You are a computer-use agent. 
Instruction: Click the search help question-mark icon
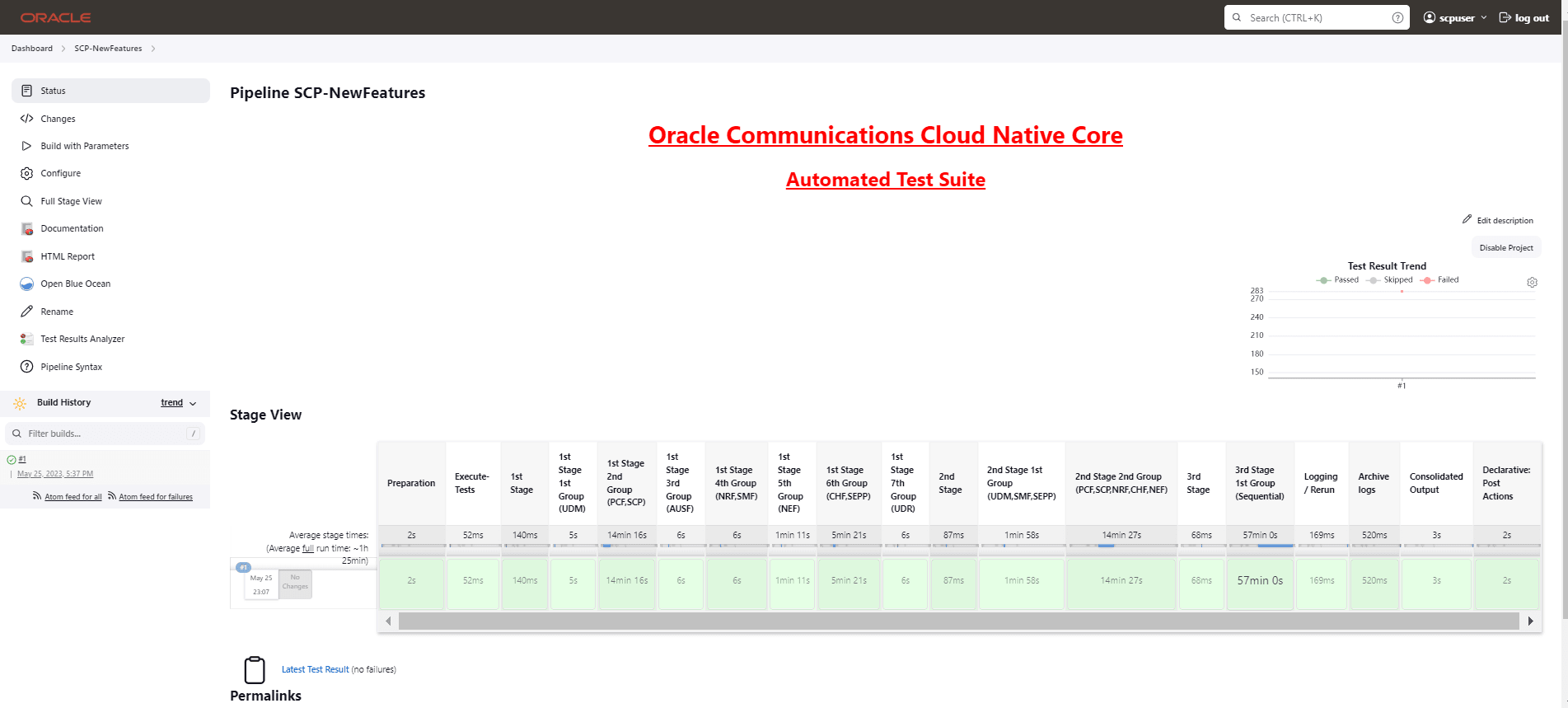[x=1397, y=17]
